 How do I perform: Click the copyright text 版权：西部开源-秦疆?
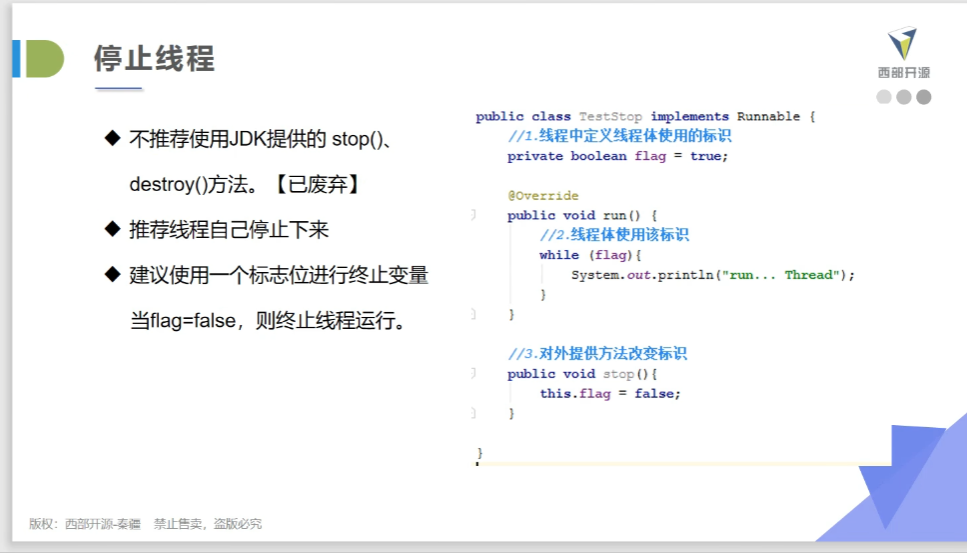coord(84,524)
